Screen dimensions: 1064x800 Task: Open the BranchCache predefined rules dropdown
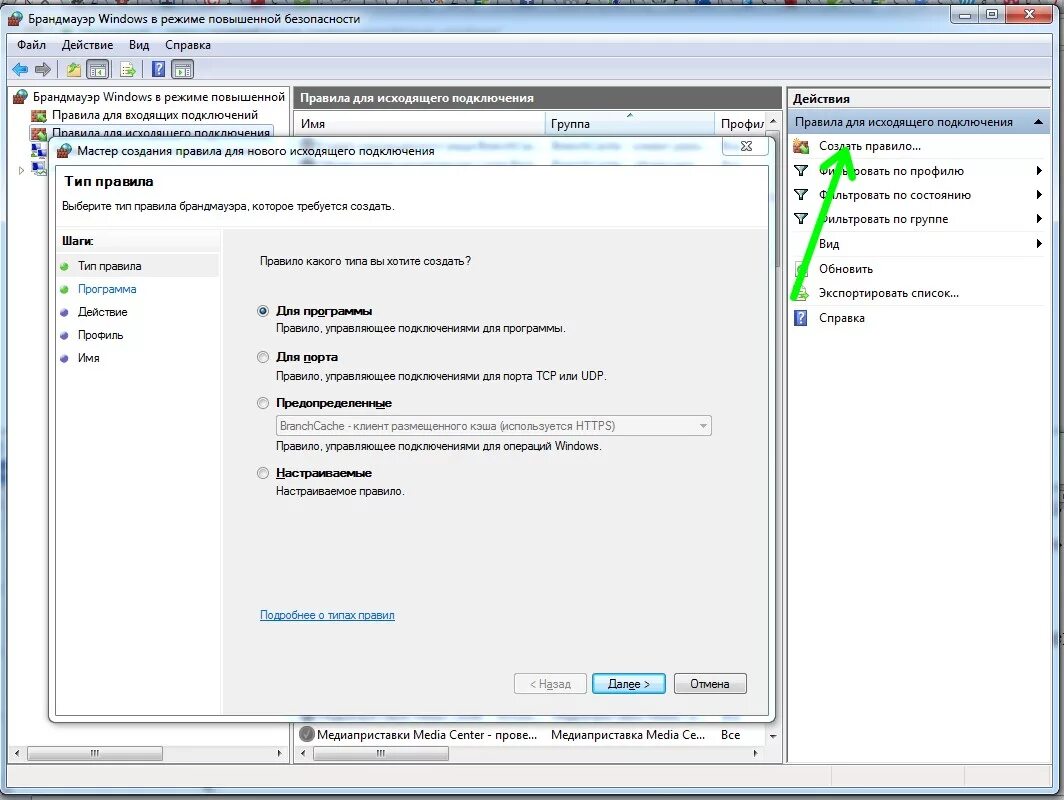tap(493, 425)
